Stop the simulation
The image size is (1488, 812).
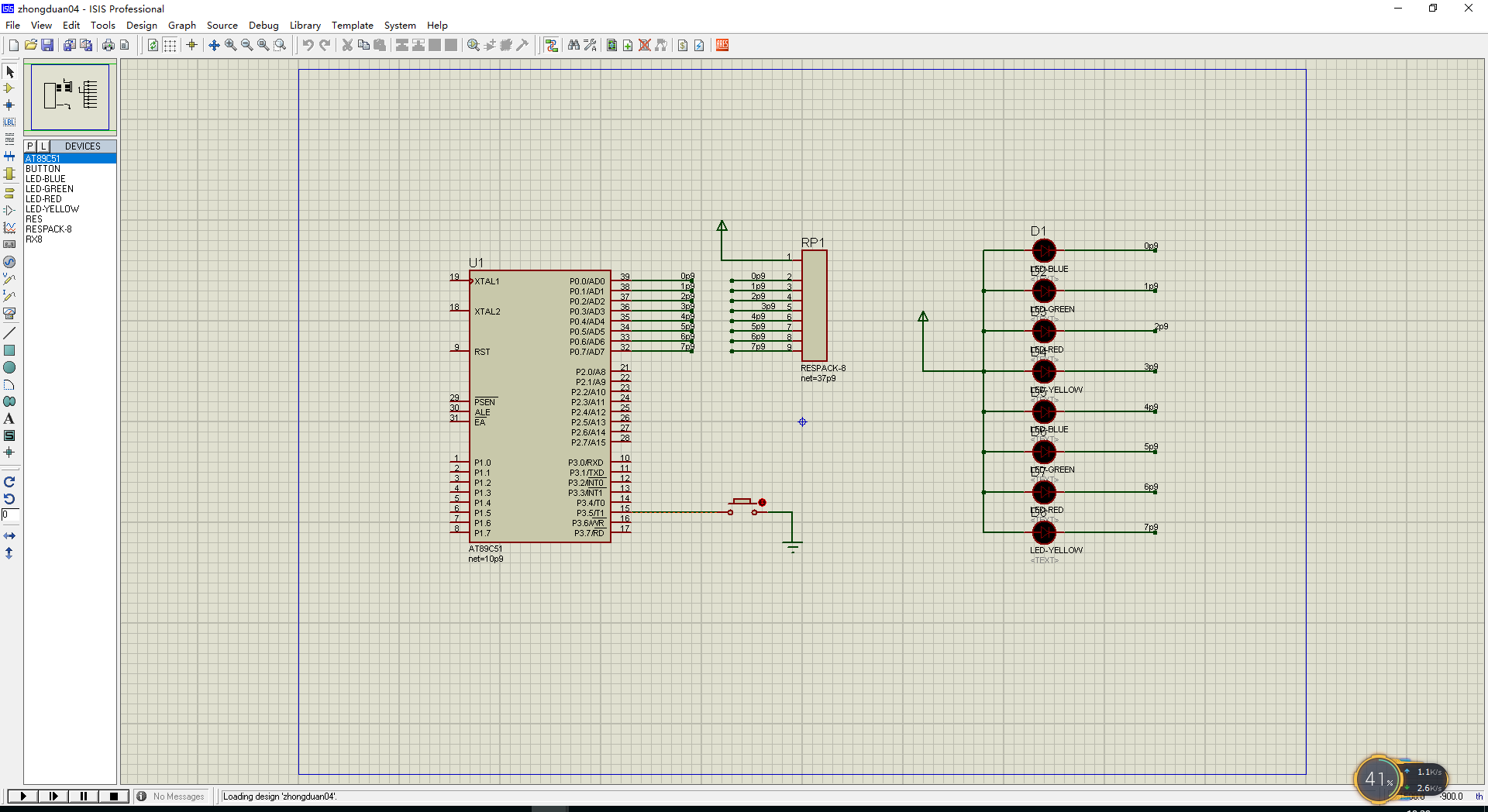pos(114,796)
